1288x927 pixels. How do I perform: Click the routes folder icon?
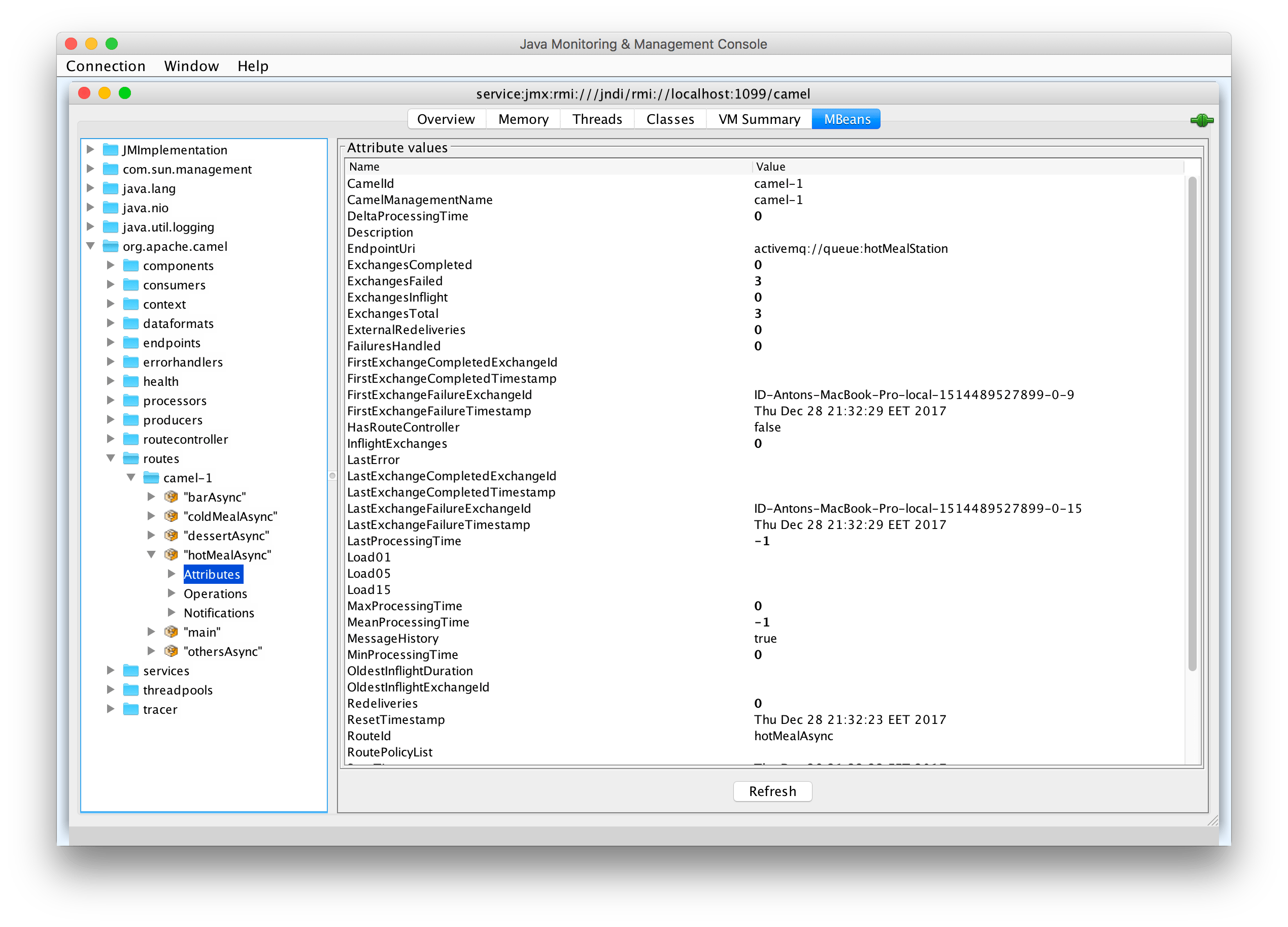coord(130,458)
